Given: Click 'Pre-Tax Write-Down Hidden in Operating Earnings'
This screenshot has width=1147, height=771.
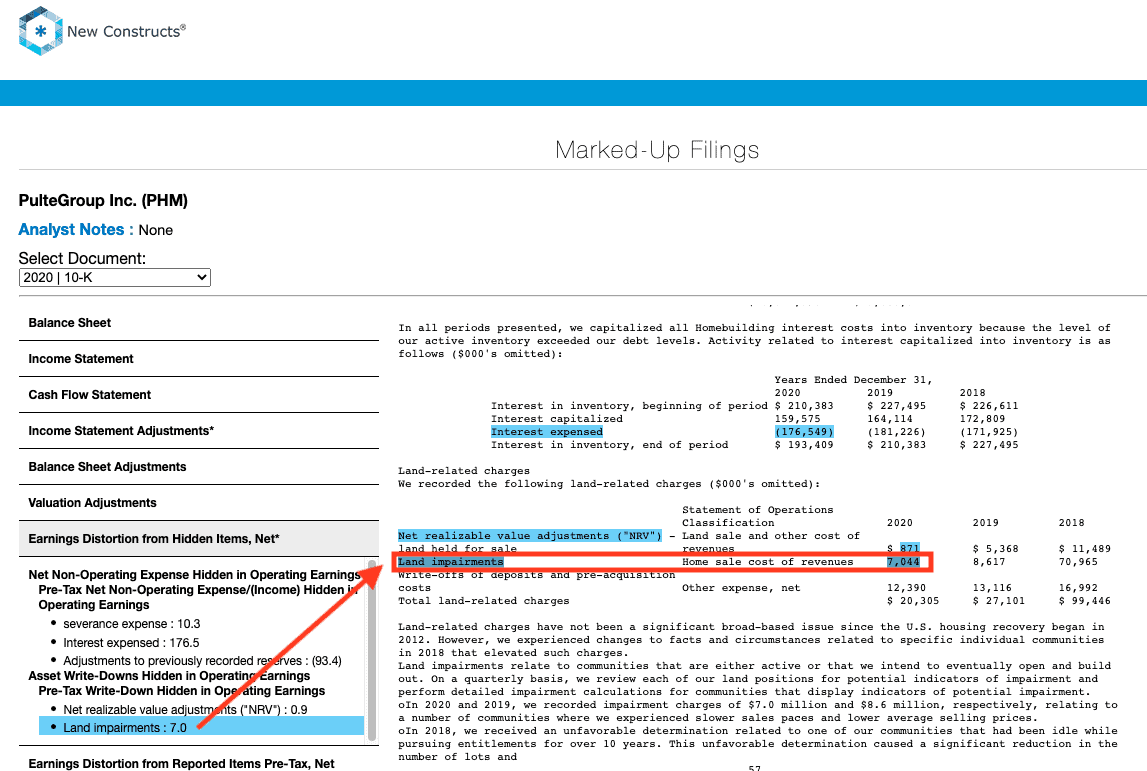Looking at the screenshot, I should (182, 691).
